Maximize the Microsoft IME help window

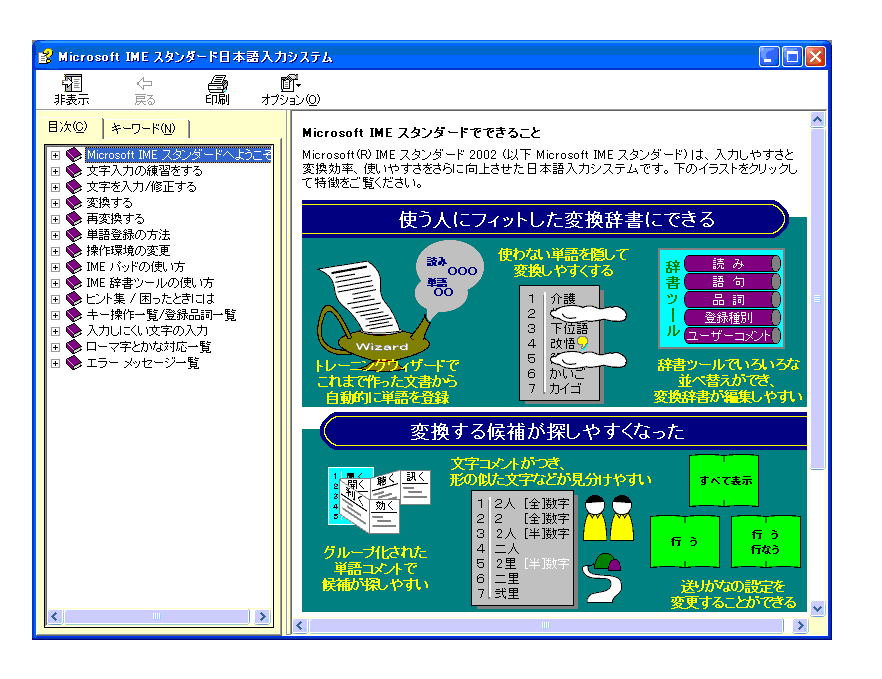[x=792, y=56]
